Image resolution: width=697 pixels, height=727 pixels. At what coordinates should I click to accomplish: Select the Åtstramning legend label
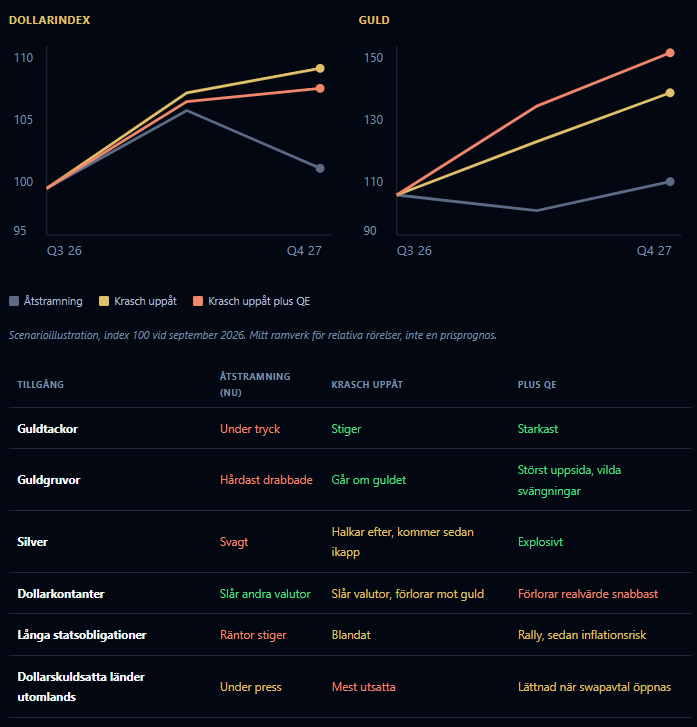point(53,301)
